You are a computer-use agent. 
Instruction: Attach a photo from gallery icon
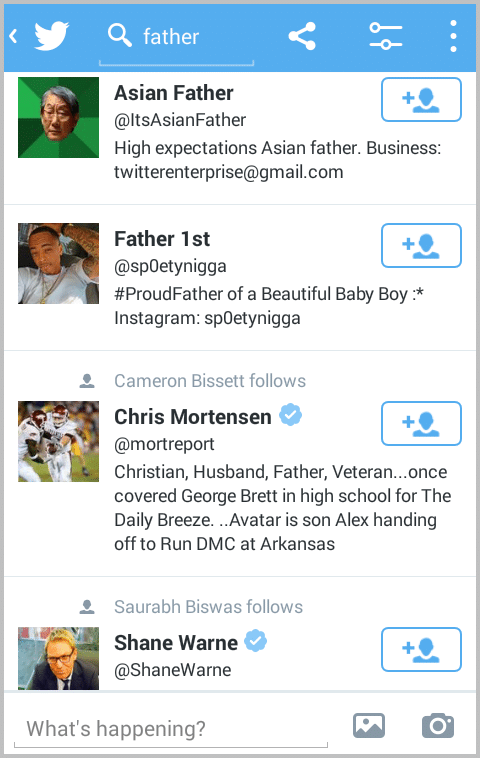369,726
